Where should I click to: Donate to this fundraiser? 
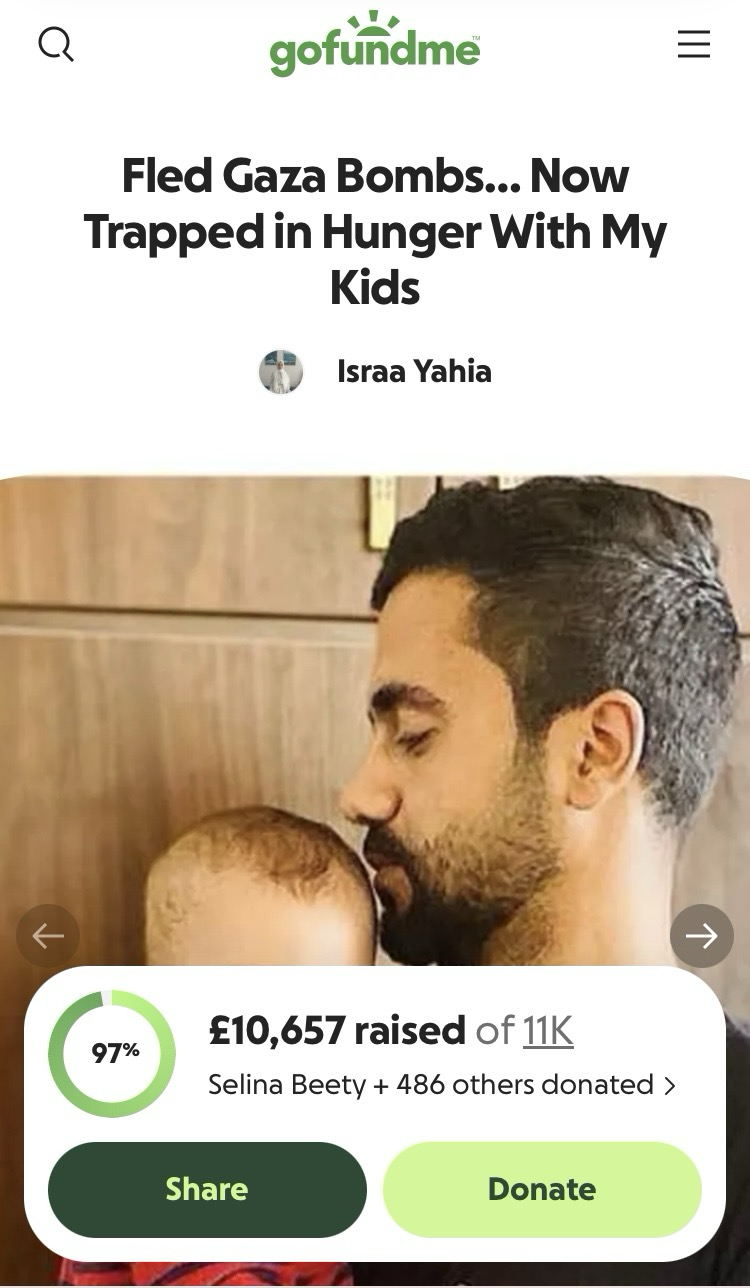click(x=542, y=1189)
